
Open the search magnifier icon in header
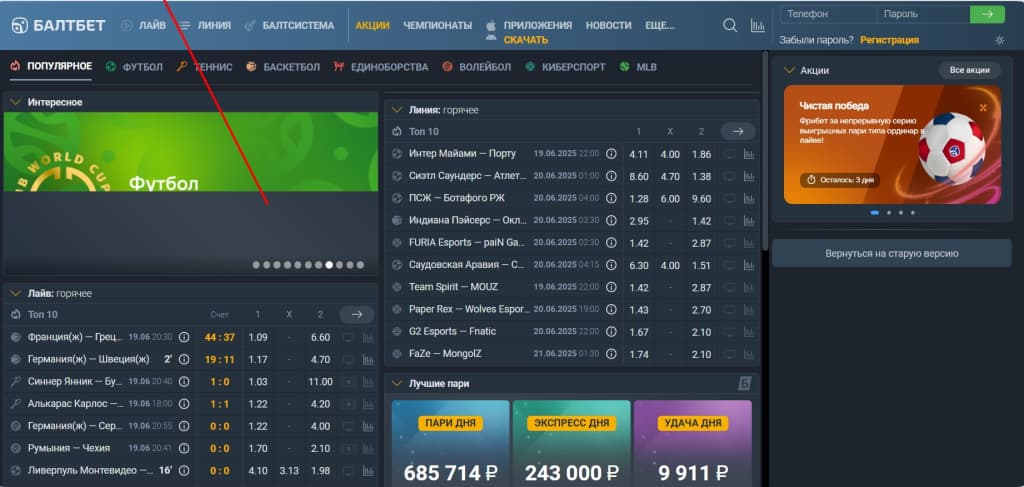click(729, 25)
